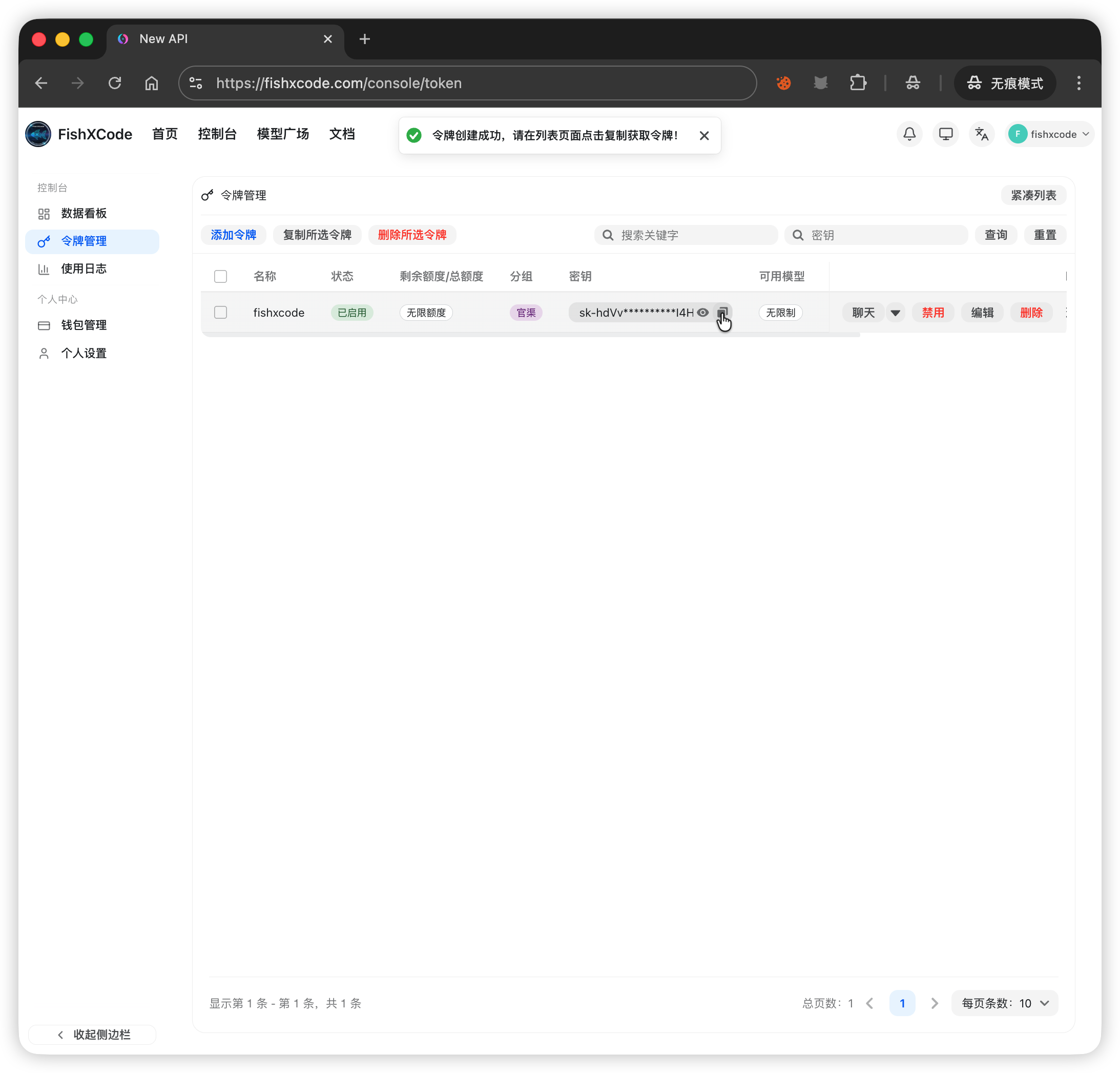The image size is (1120, 1073).
Task: Open the language translation icon
Action: point(982,134)
